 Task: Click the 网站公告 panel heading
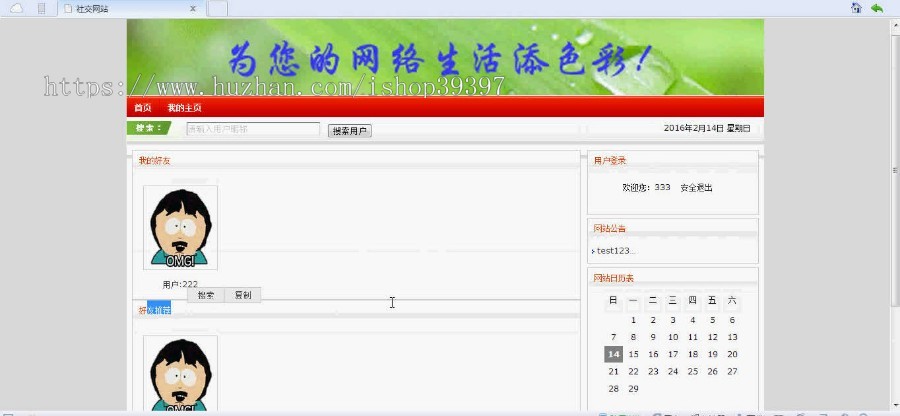[610, 228]
